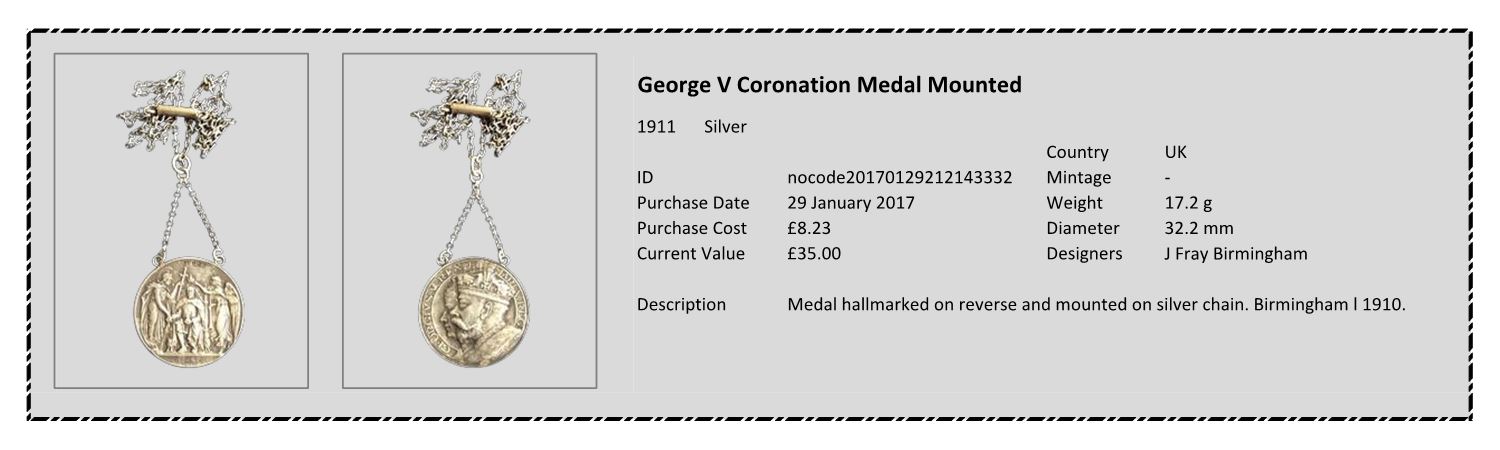Click the current value £35.00
The height and width of the screenshot is (450, 1500).
tap(814, 253)
